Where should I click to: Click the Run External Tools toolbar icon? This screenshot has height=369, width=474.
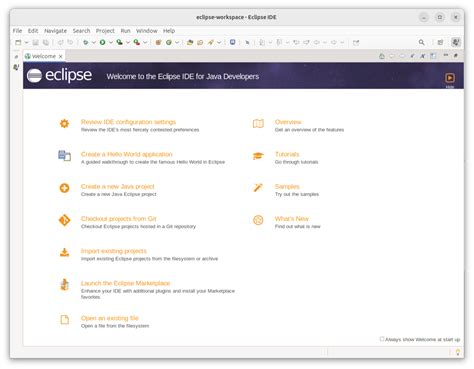point(136,42)
